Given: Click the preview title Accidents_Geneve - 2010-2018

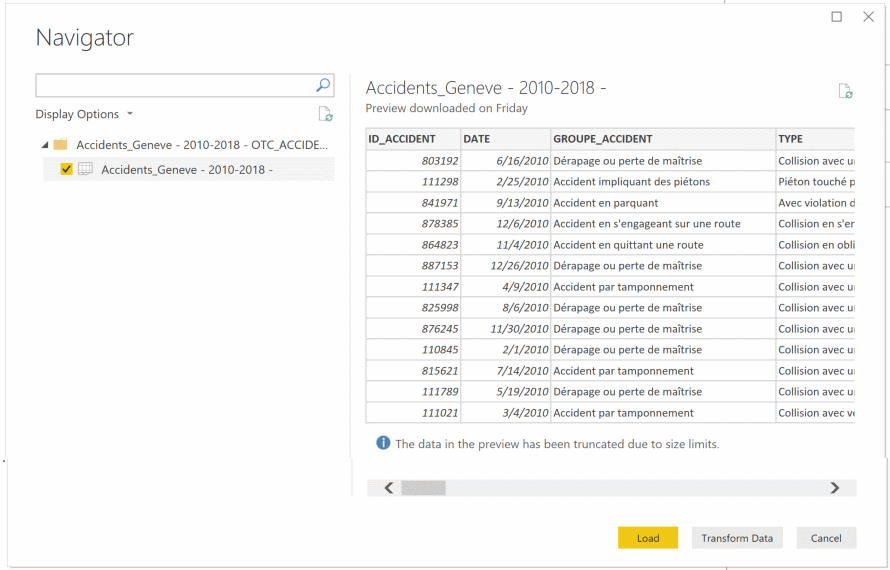Looking at the screenshot, I should (x=485, y=88).
